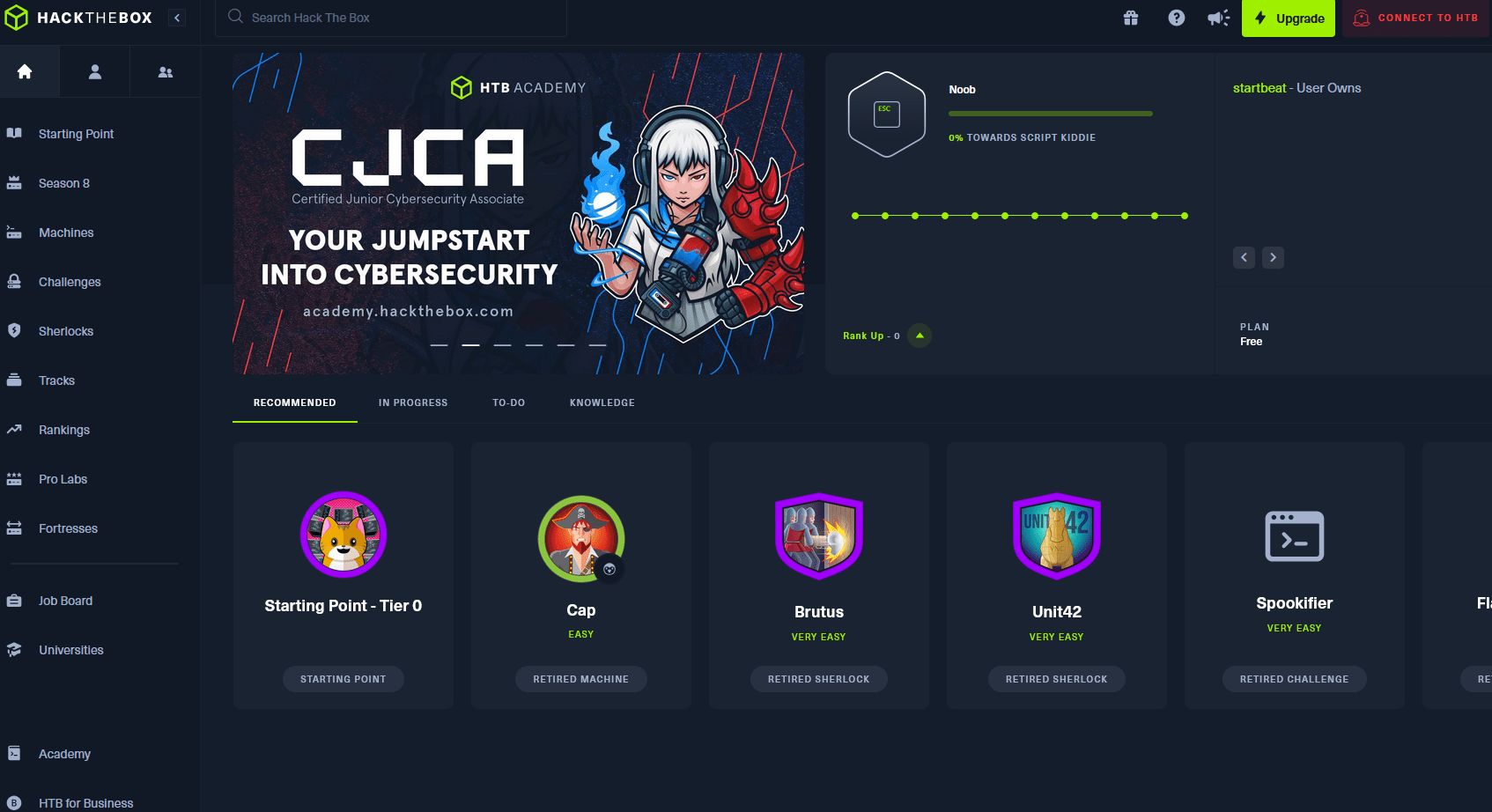Screen dimensions: 1492x812
Task: Click the Tracks sidebar icon
Action: pyautogui.click(x=14, y=380)
